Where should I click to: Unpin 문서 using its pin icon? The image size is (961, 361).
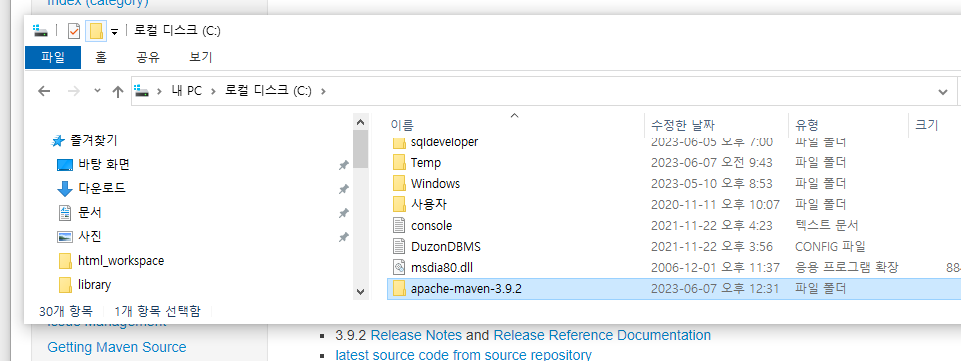coord(344,213)
